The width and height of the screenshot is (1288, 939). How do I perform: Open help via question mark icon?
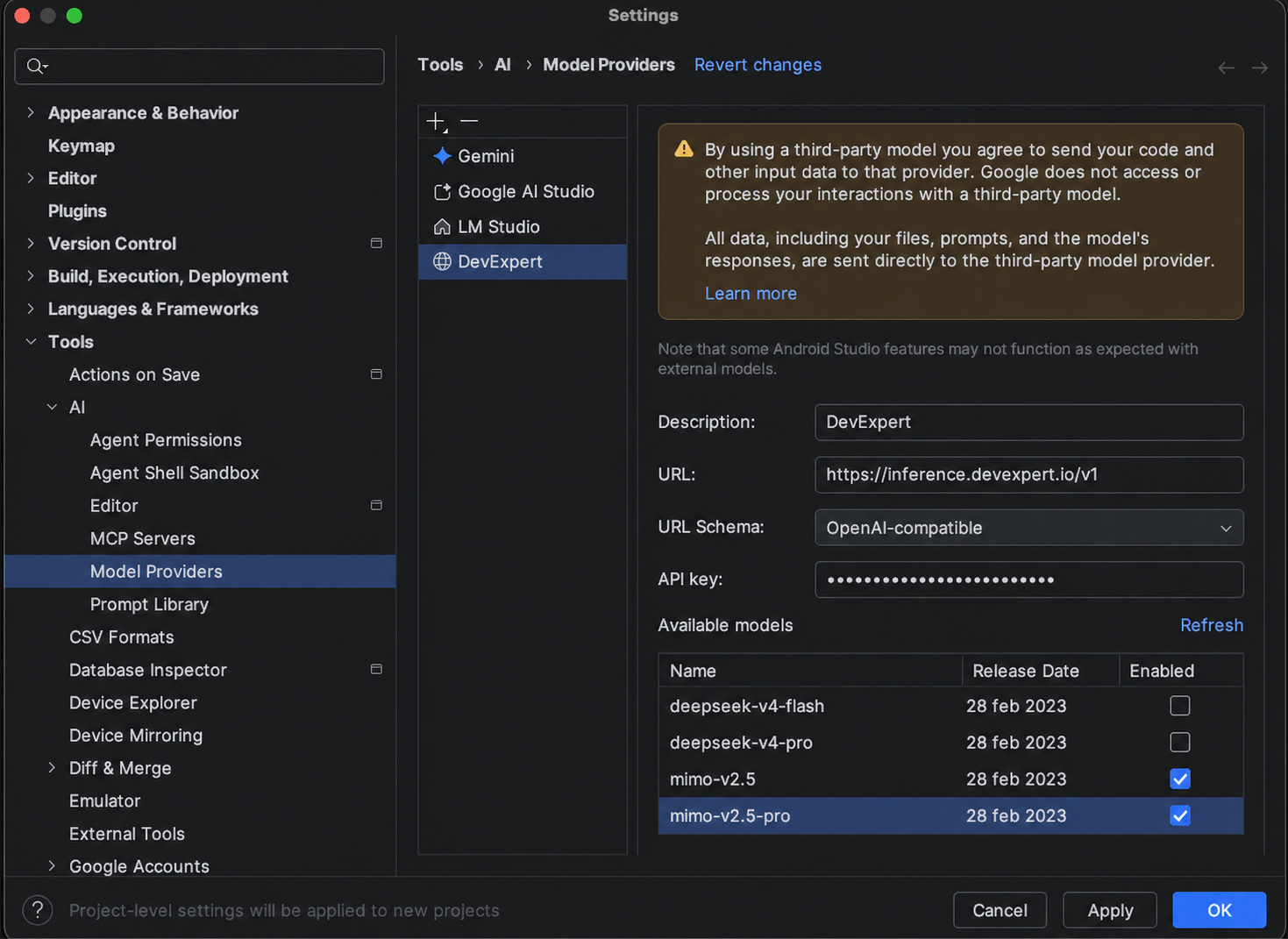pyautogui.click(x=38, y=910)
